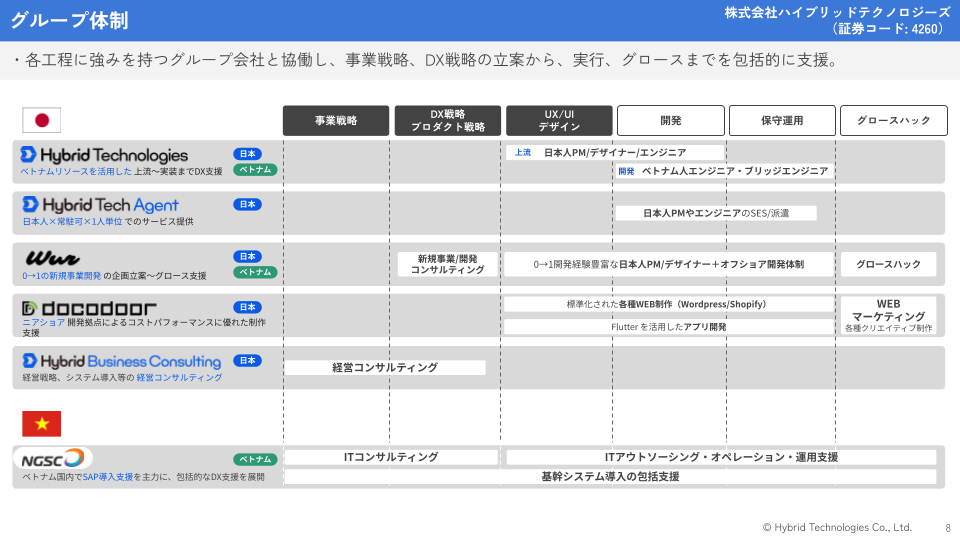Click 経営戦略、システム導入等の description text
Image resolution: width=960 pixels, height=540 pixels.
pos(122,378)
